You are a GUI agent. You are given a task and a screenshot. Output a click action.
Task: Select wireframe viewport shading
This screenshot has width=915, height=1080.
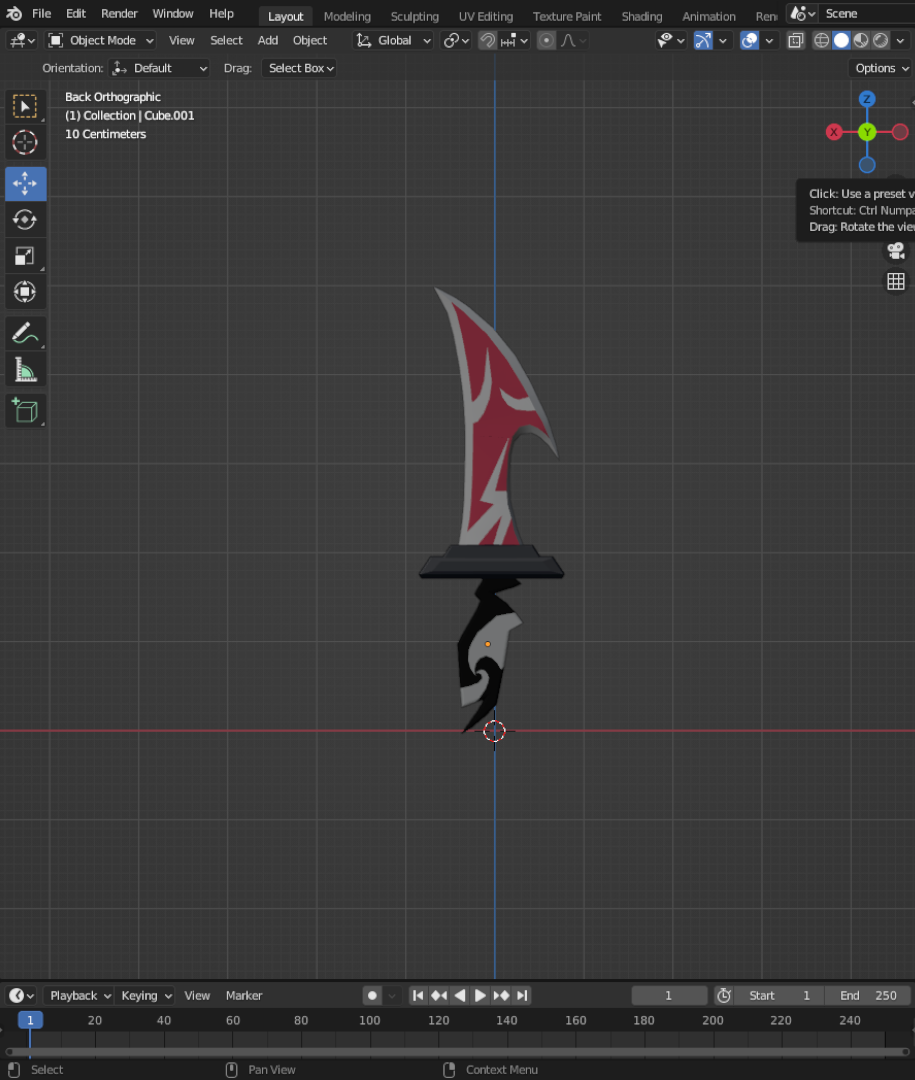pyautogui.click(x=821, y=41)
